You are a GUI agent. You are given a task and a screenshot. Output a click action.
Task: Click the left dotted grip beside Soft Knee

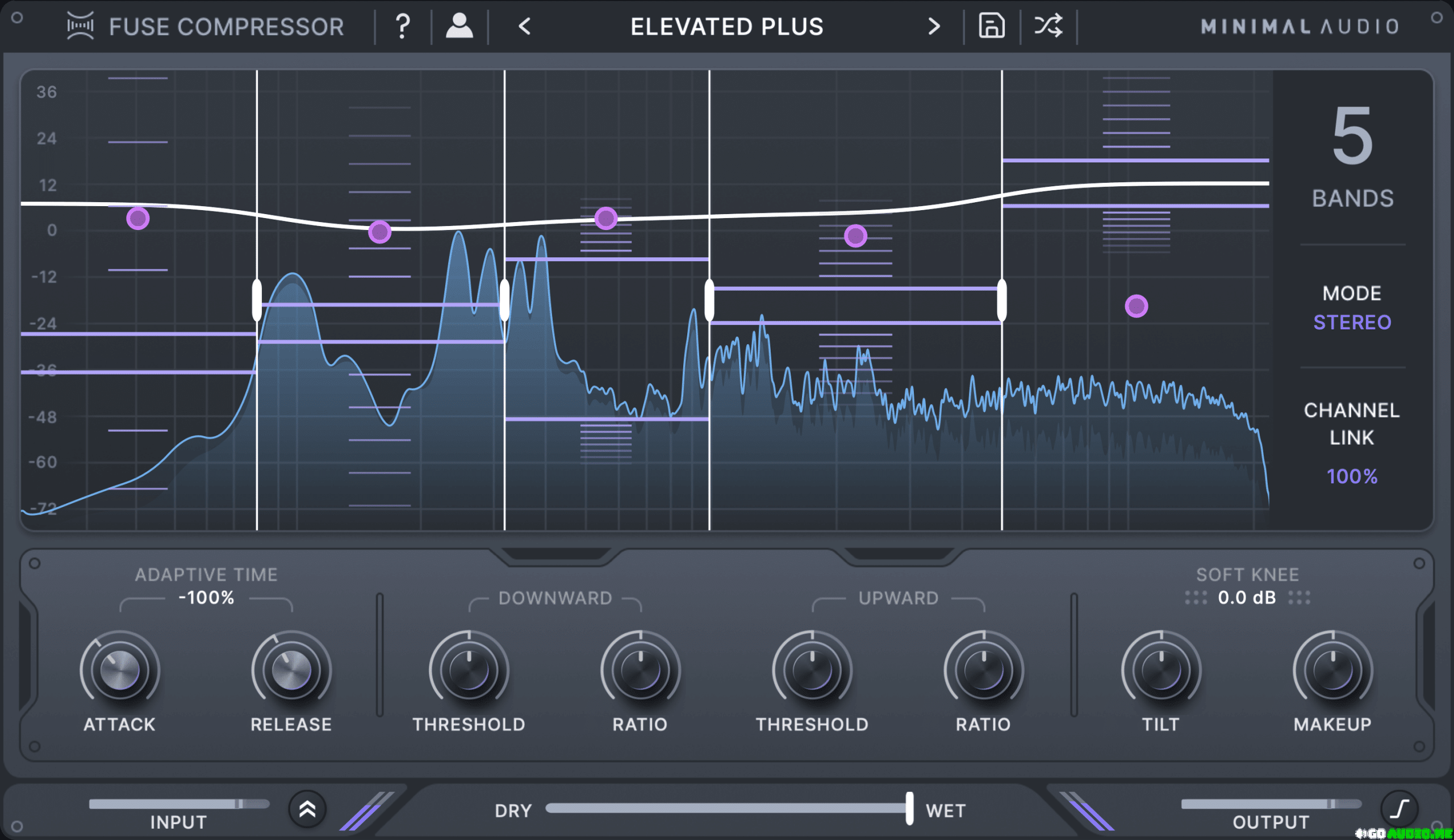click(1196, 597)
